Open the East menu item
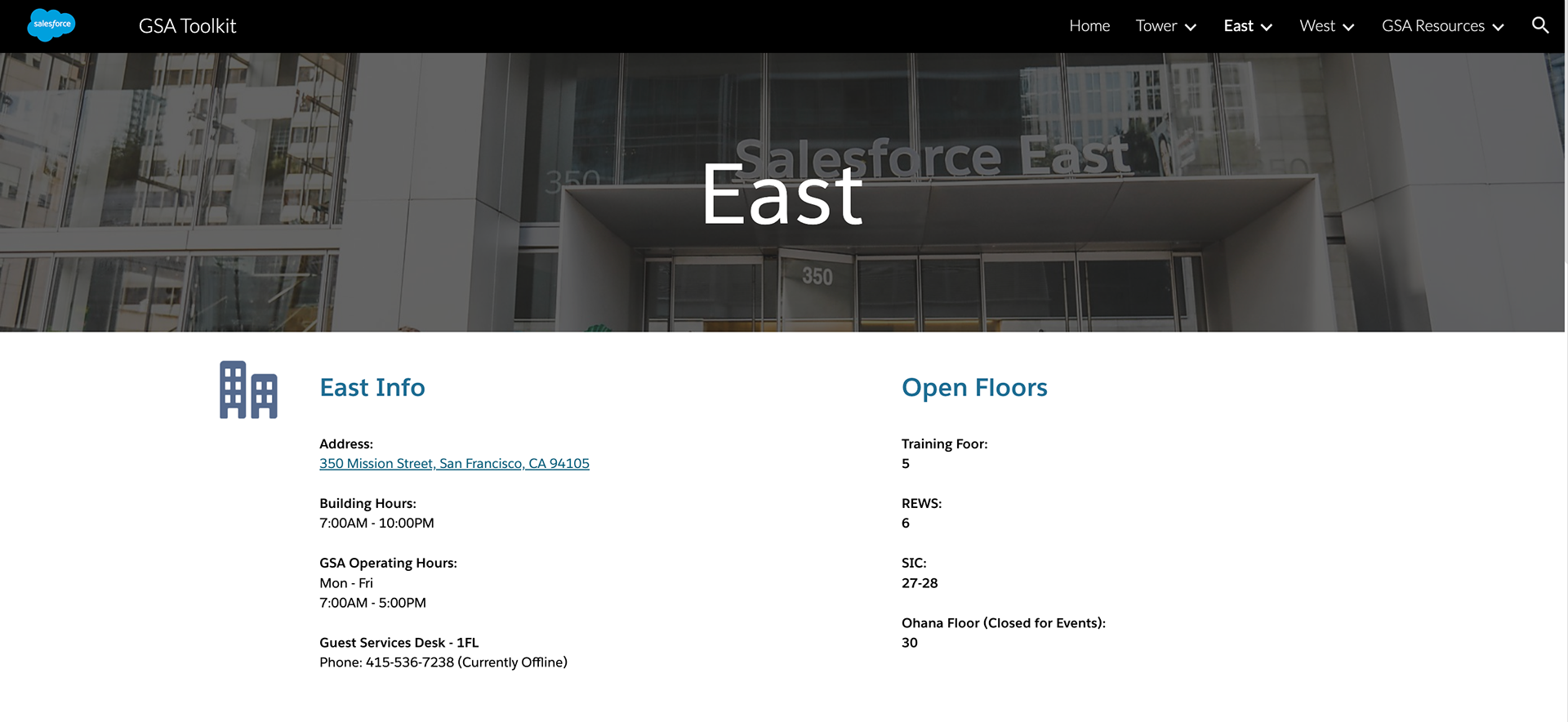Screen dimensions: 1568x722 pyautogui.click(x=1238, y=26)
